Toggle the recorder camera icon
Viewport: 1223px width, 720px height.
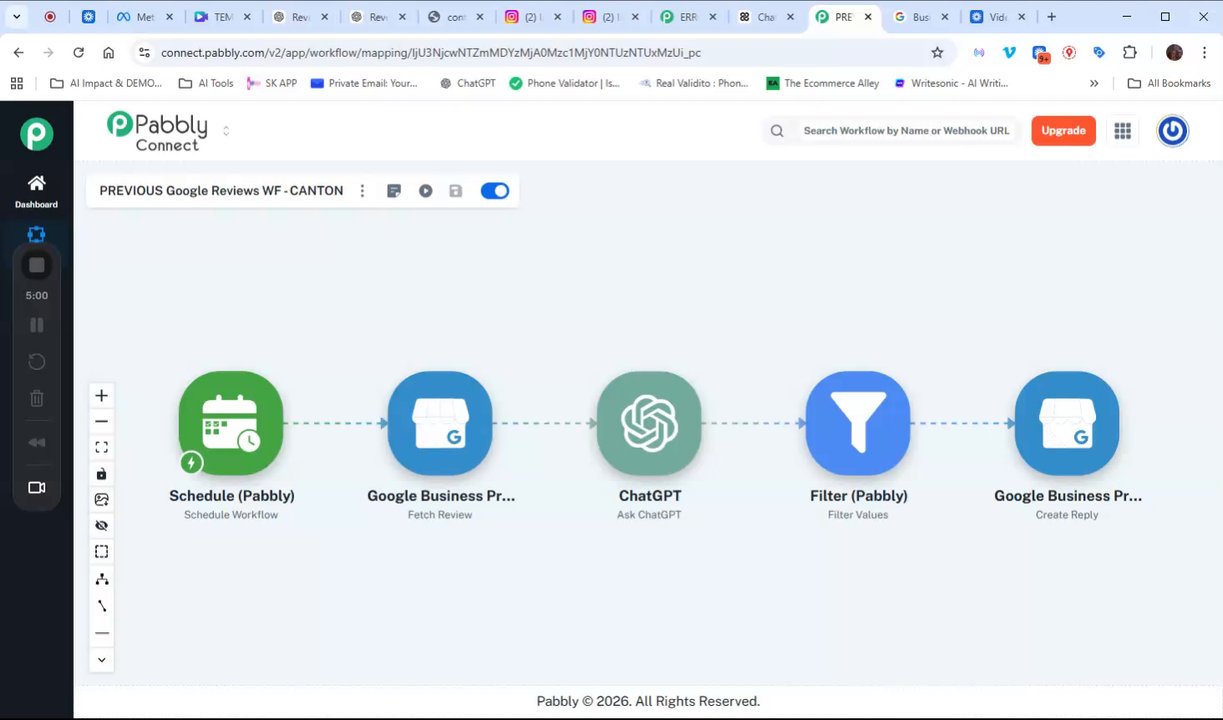click(x=37, y=488)
